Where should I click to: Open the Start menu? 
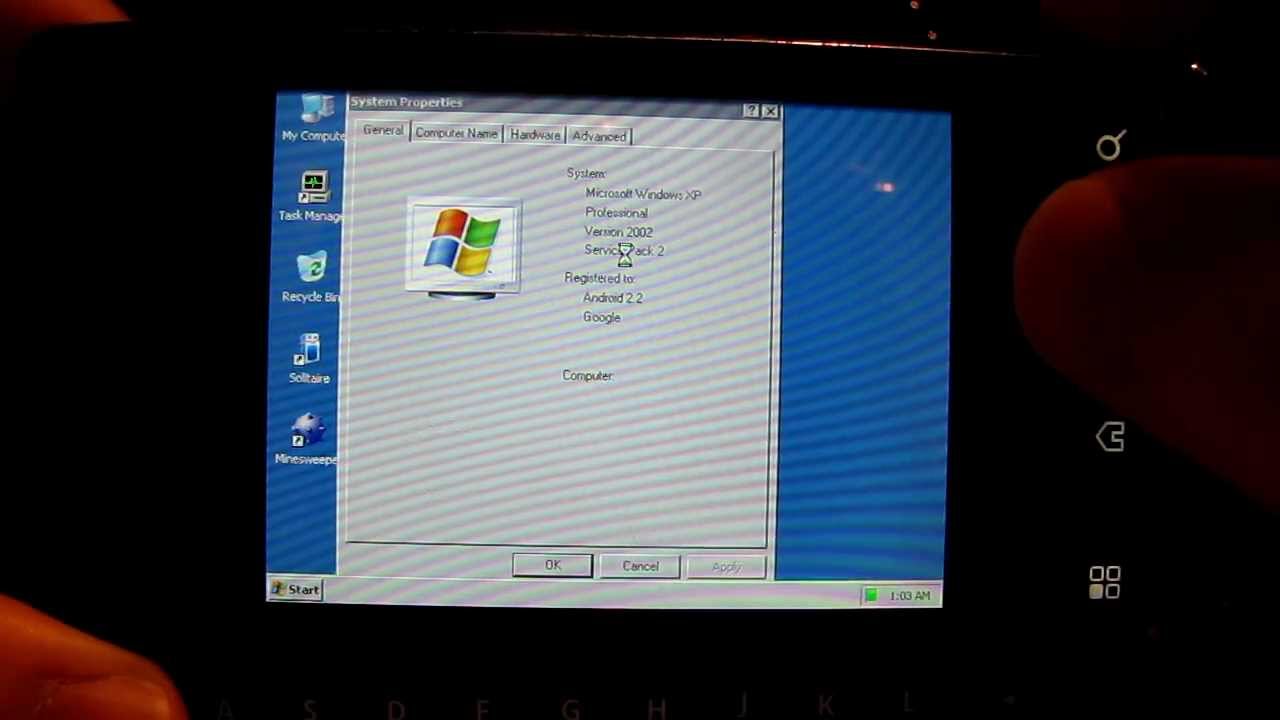pos(296,590)
